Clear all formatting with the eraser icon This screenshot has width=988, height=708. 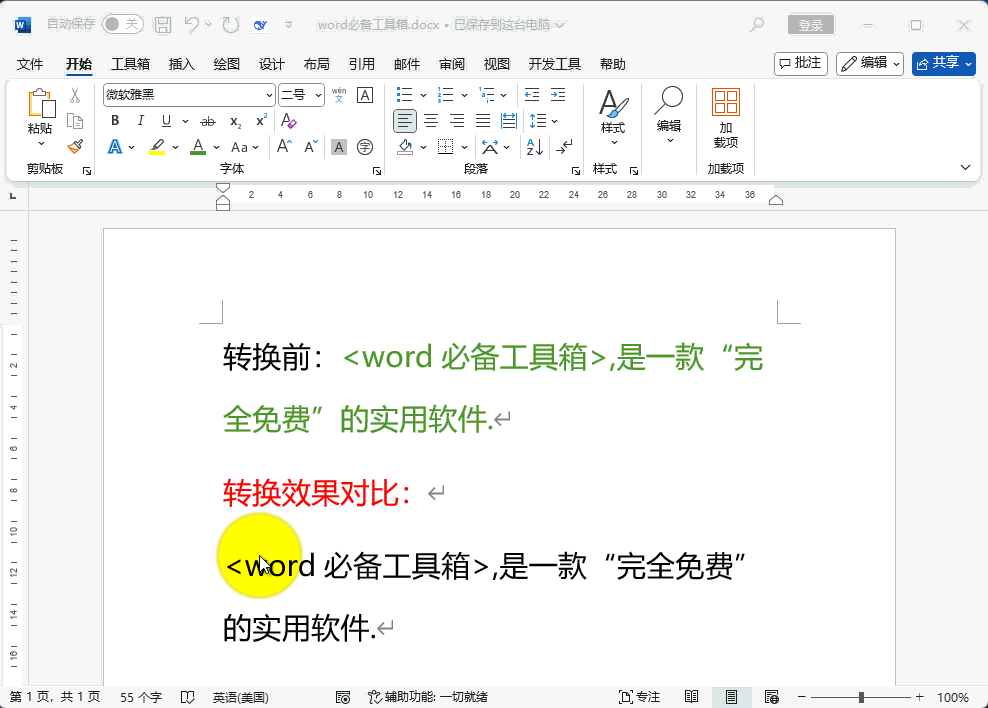pos(289,121)
